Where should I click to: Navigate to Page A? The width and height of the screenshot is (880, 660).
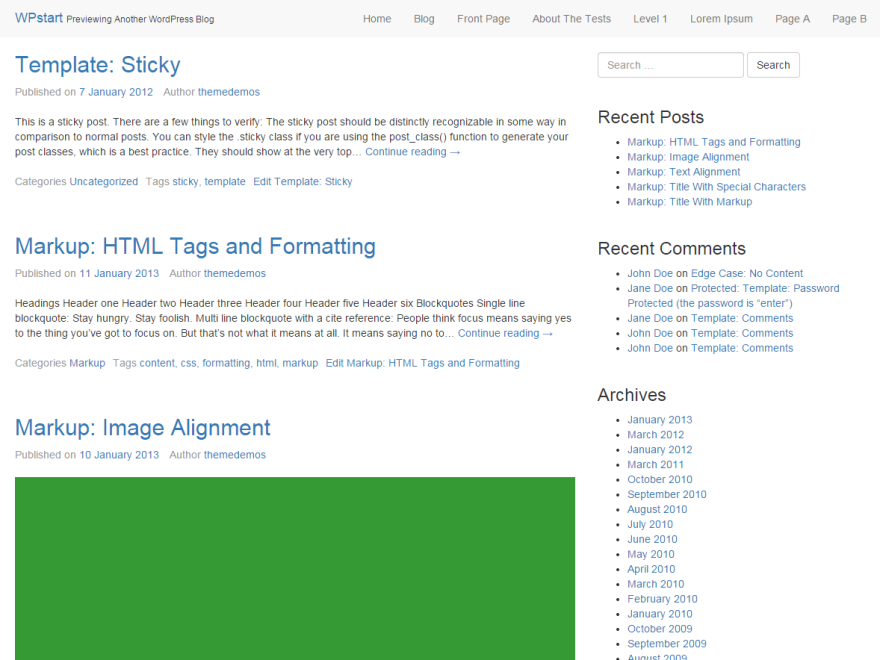[x=792, y=18]
